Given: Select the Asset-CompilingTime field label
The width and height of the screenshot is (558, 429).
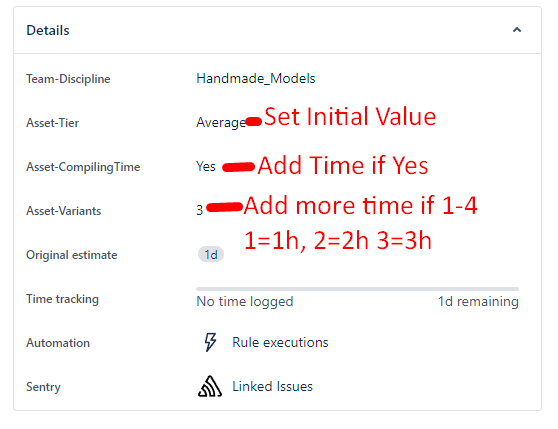Looking at the screenshot, I should click(83, 167).
